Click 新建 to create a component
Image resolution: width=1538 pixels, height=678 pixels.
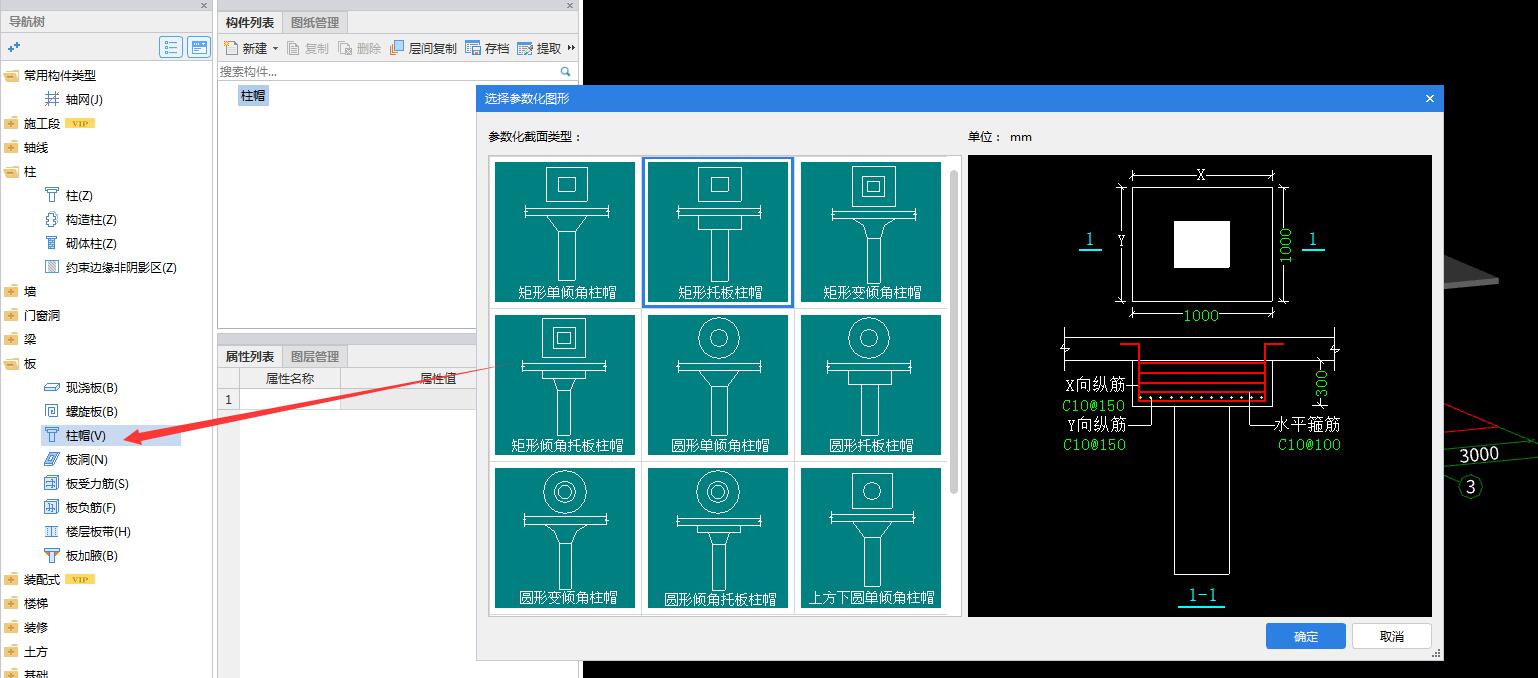(x=247, y=47)
